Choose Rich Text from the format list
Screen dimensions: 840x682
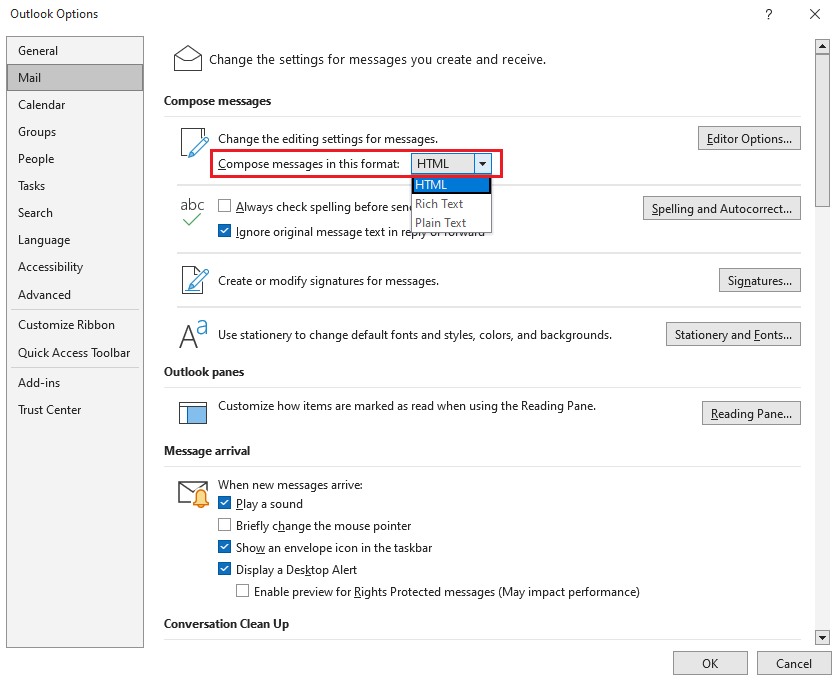(439, 204)
